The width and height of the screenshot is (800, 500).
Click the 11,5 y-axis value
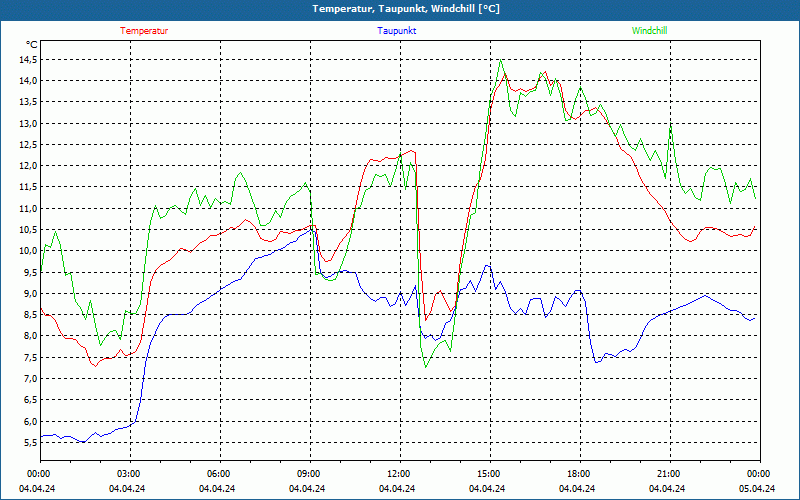pos(29,187)
